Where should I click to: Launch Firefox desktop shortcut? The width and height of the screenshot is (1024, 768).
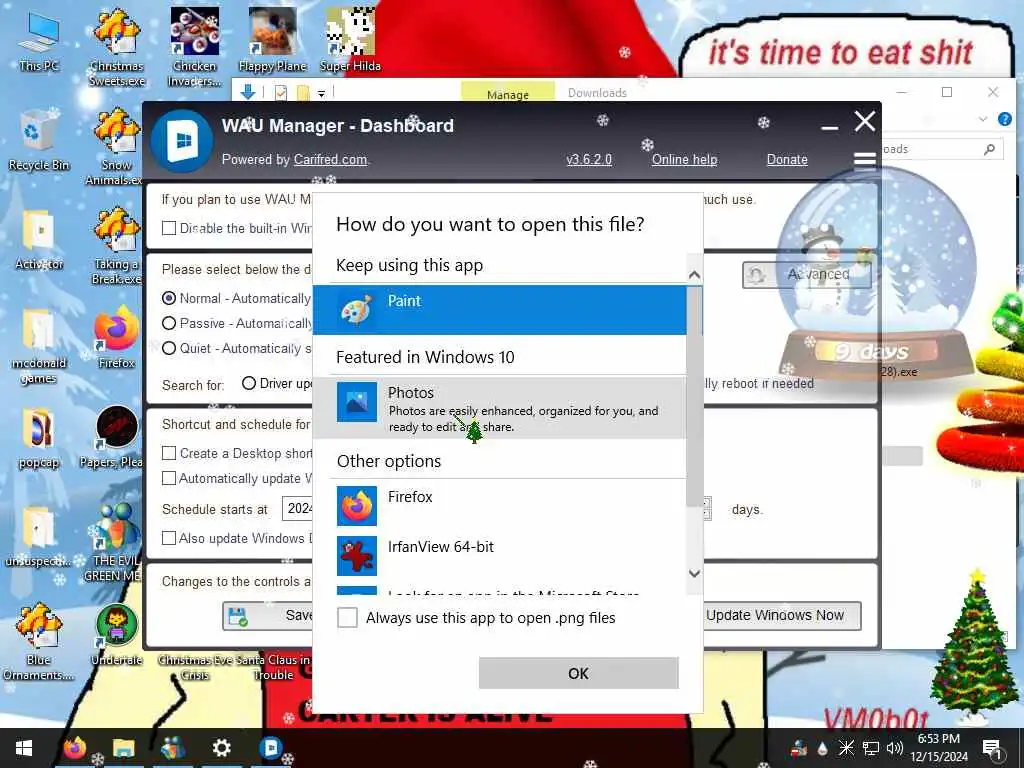click(x=117, y=338)
